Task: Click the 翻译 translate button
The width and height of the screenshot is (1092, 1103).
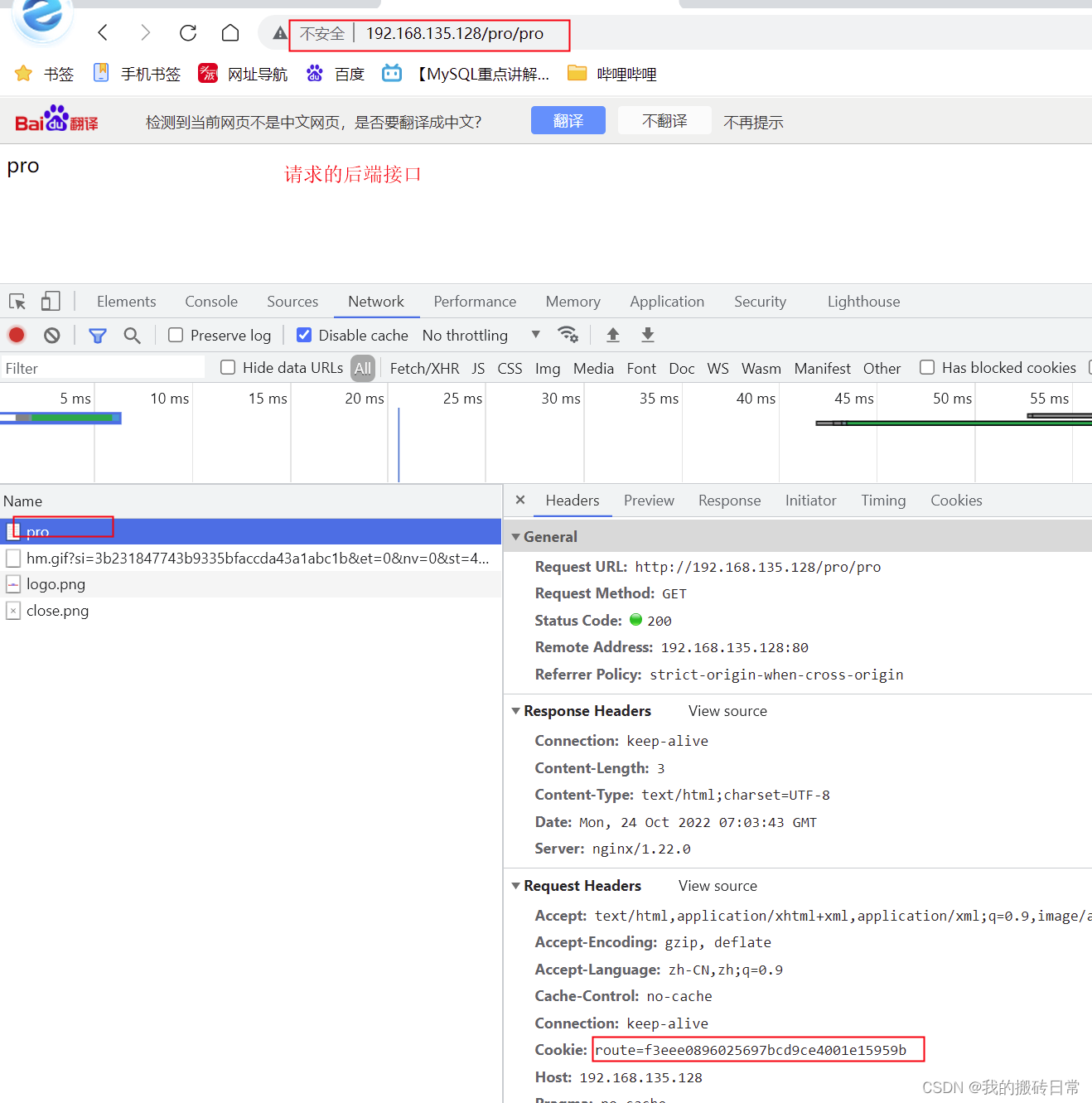Action: pyautogui.click(x=568, y=120)
